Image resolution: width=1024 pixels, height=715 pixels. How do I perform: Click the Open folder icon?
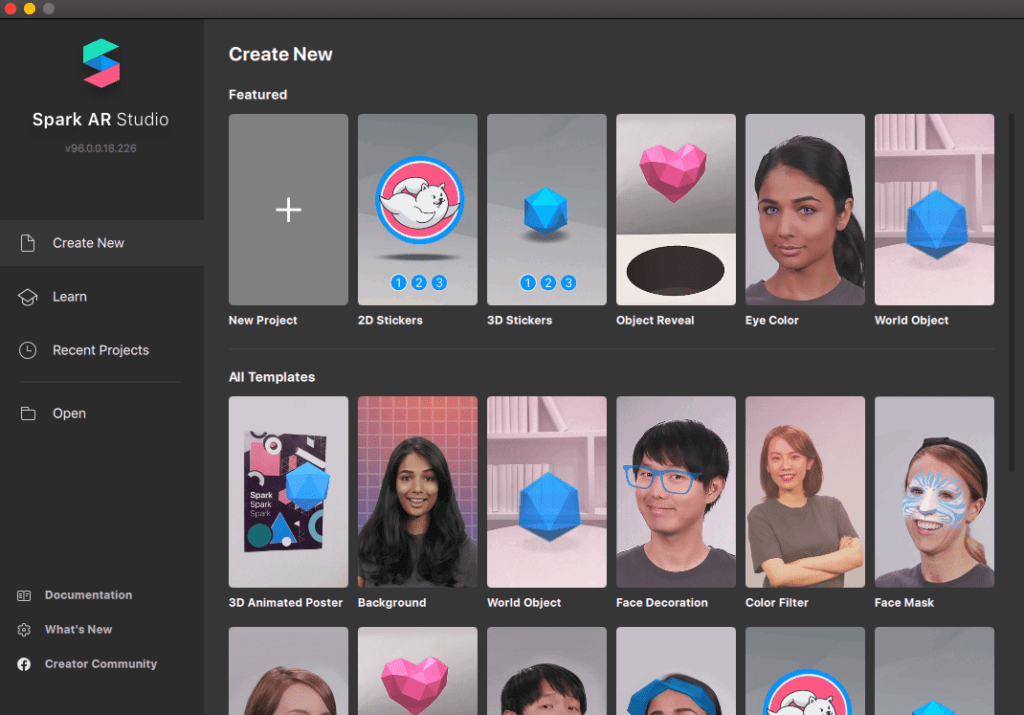[27, 413]
